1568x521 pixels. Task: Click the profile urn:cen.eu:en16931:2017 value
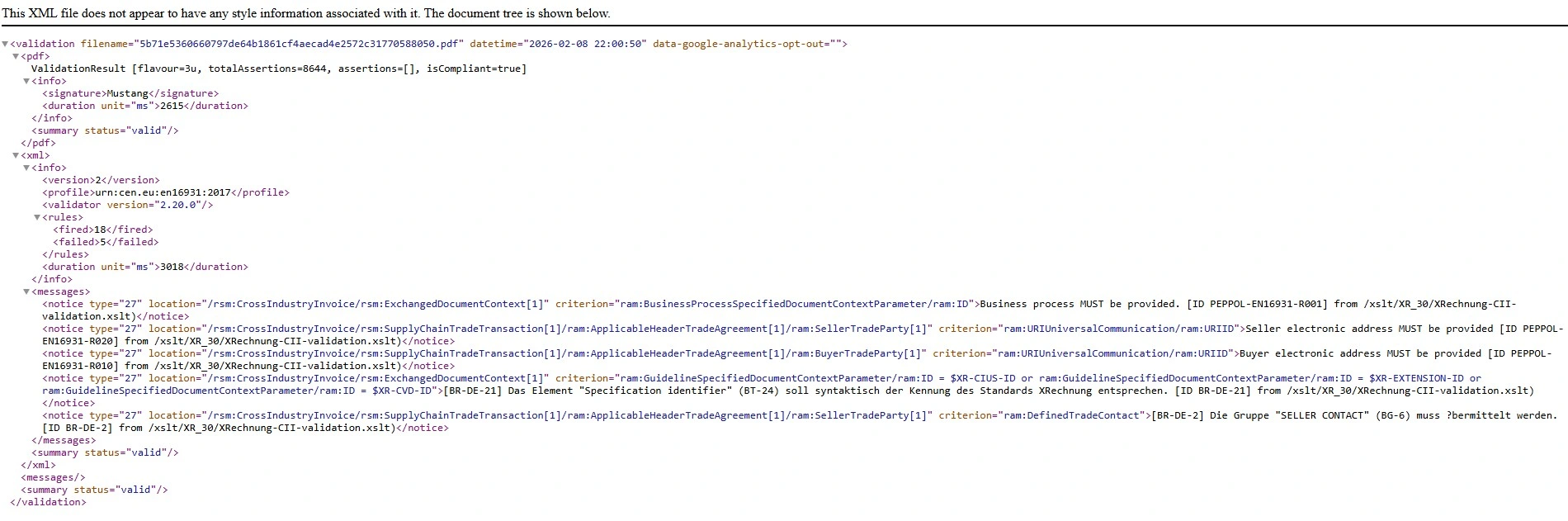point(163,192)
